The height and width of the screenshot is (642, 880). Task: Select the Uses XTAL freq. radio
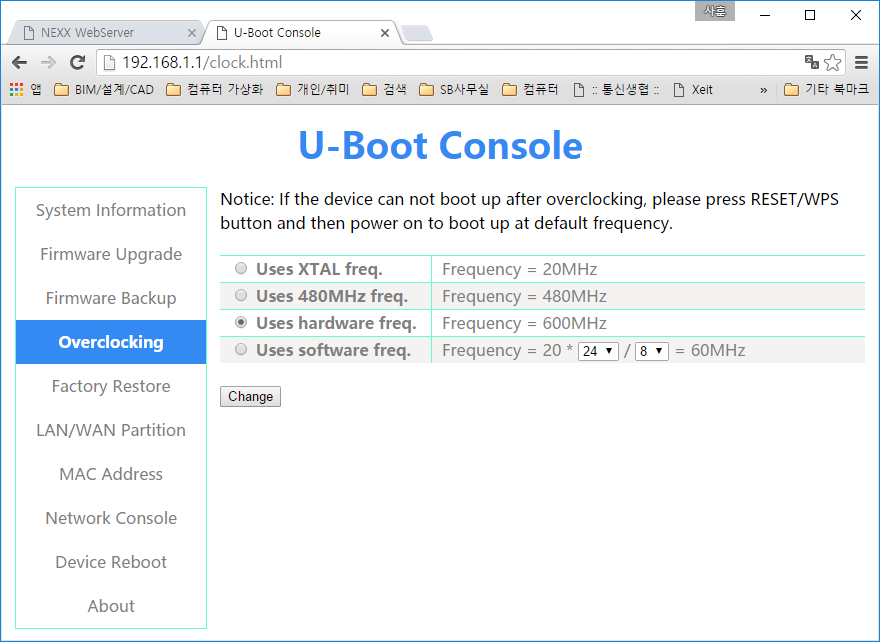pyautogui.click(x=241, y=268)
